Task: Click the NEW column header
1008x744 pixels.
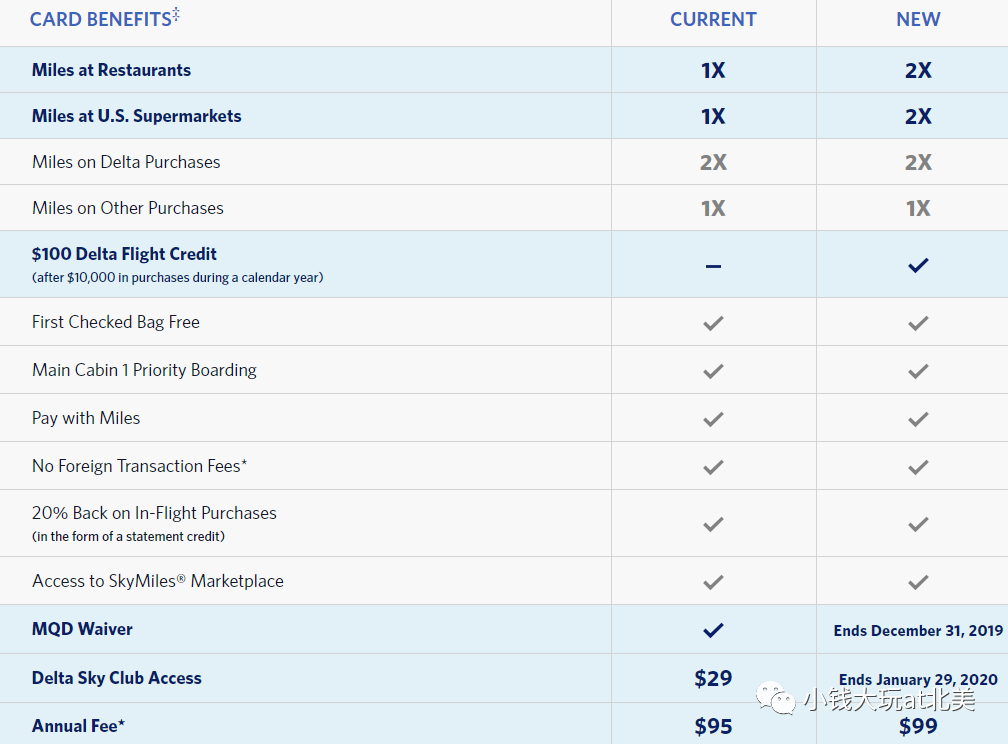Action: [x=918, y=19]
